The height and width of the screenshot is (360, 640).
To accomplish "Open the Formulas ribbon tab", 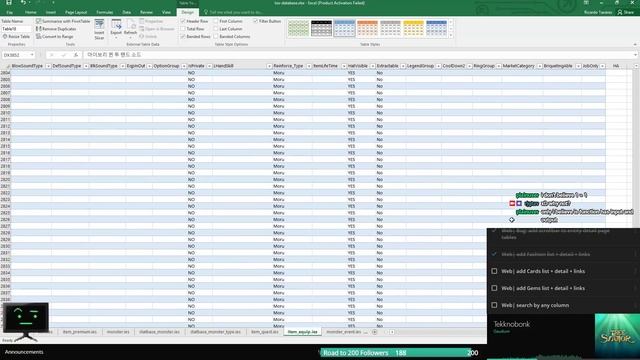I will pos(104,12).
